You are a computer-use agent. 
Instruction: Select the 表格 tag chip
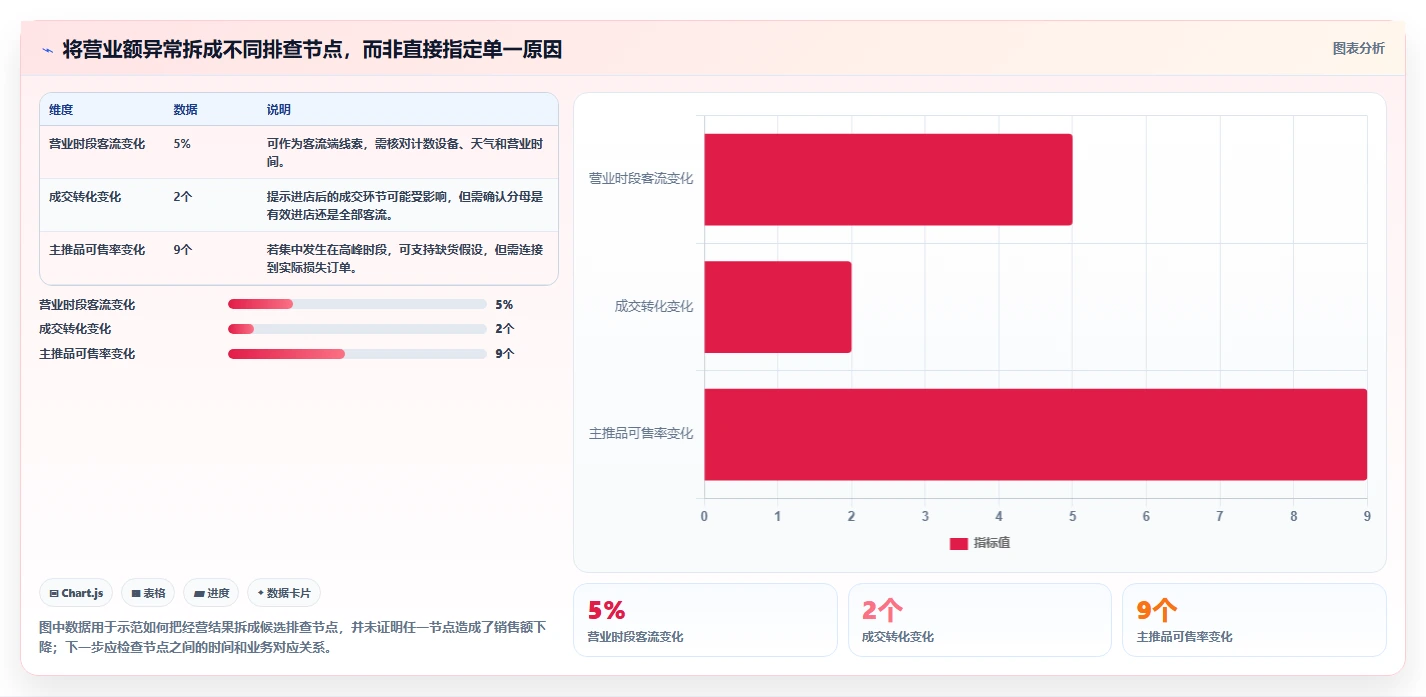pos(148,593)
